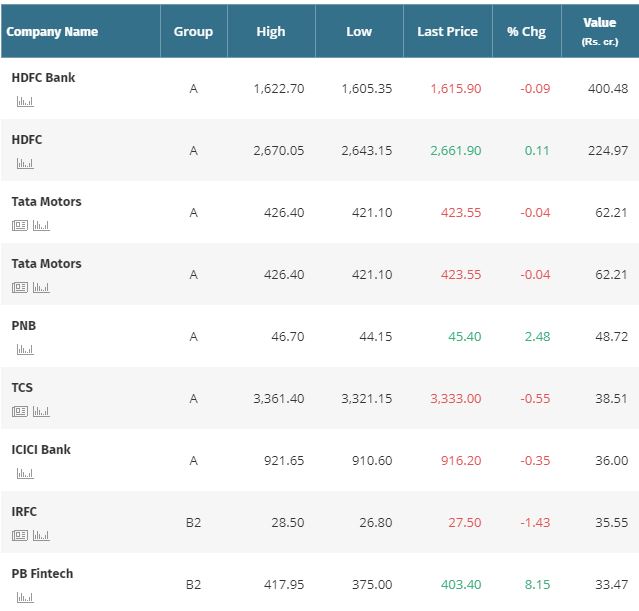Open the IRFC news icon
The width and height of the screenshot is (639, 611).
20,536
